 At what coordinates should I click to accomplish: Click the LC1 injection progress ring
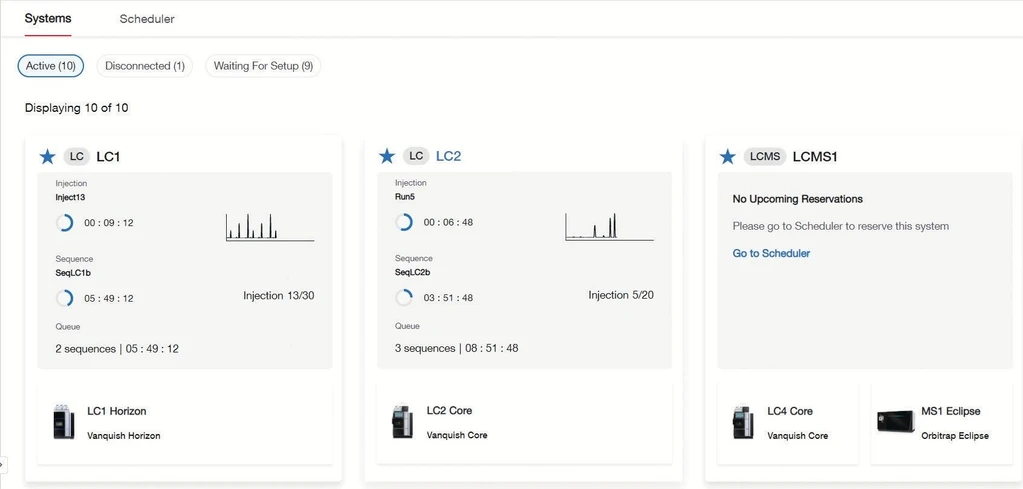pyautogui.click(x=65, y=223)
